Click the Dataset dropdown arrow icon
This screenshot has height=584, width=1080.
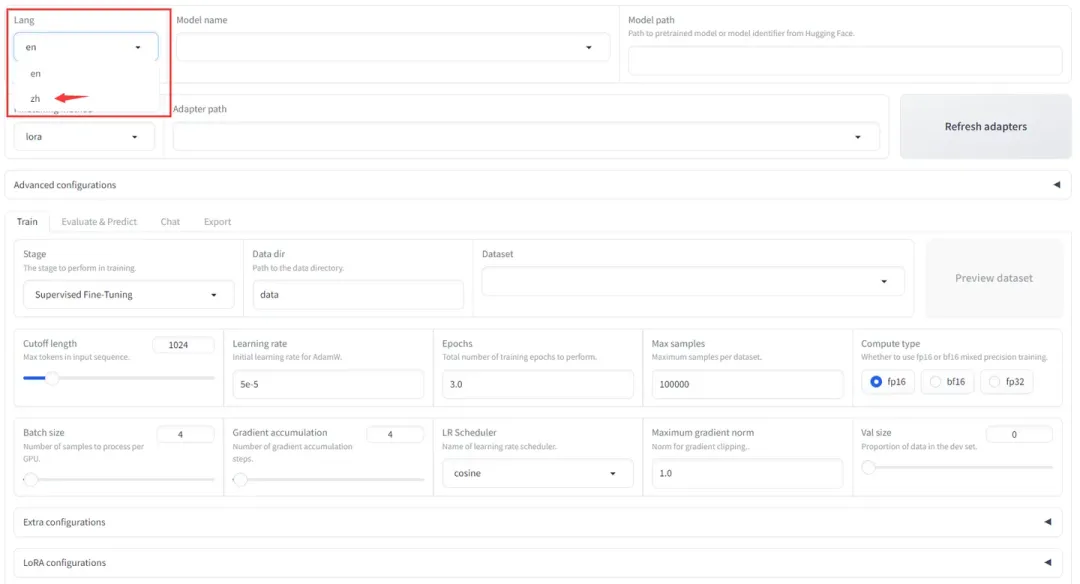pos(884,282)
